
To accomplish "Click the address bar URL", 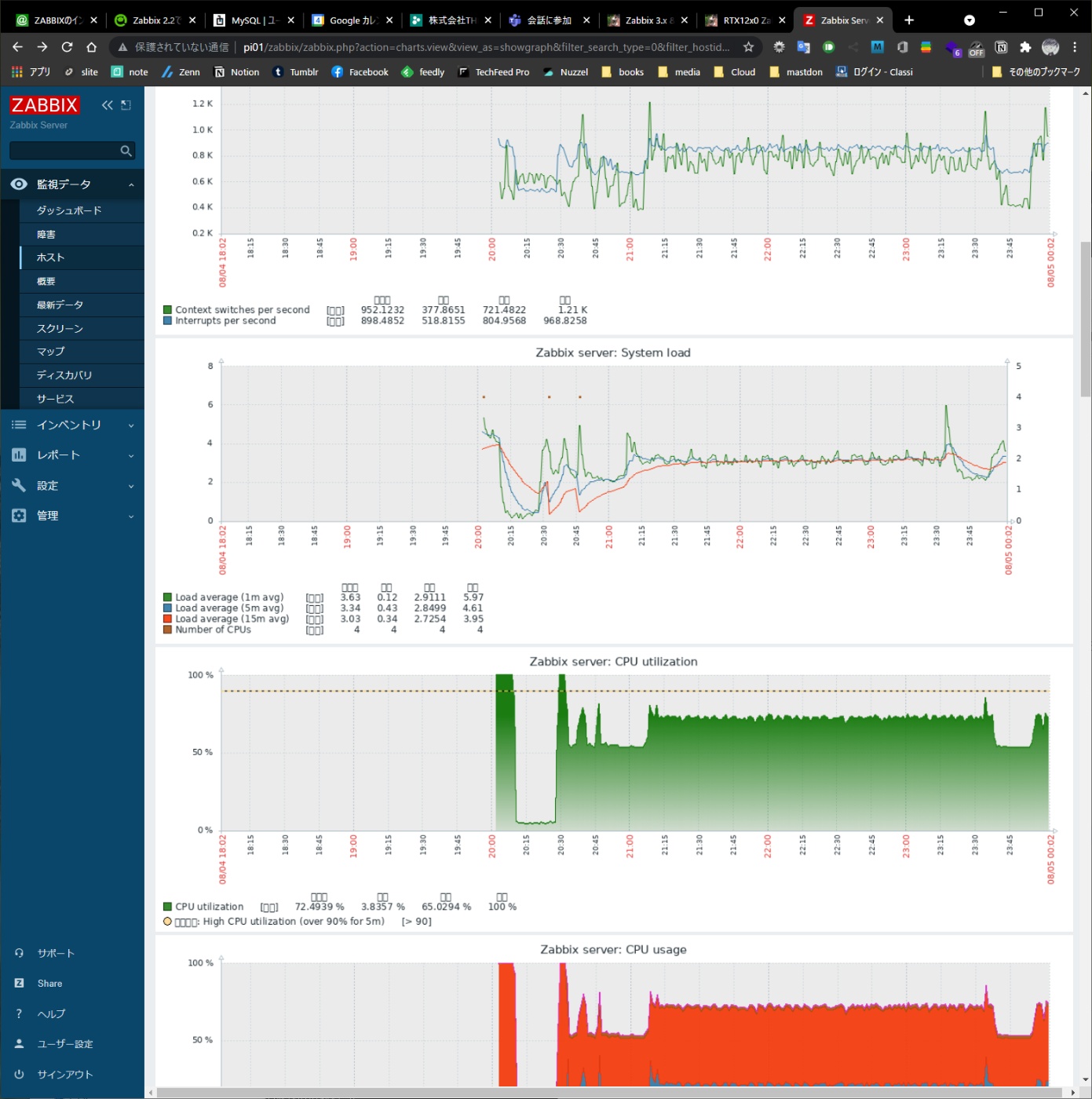I will pyautogui.click(x=486, y=47).
